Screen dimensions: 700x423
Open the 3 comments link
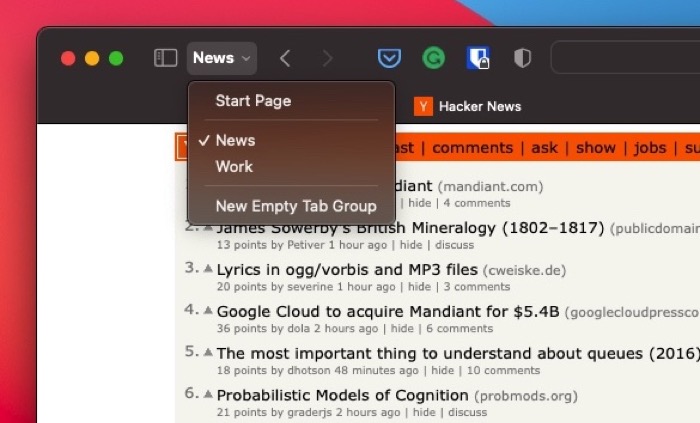tap(477, 286)
